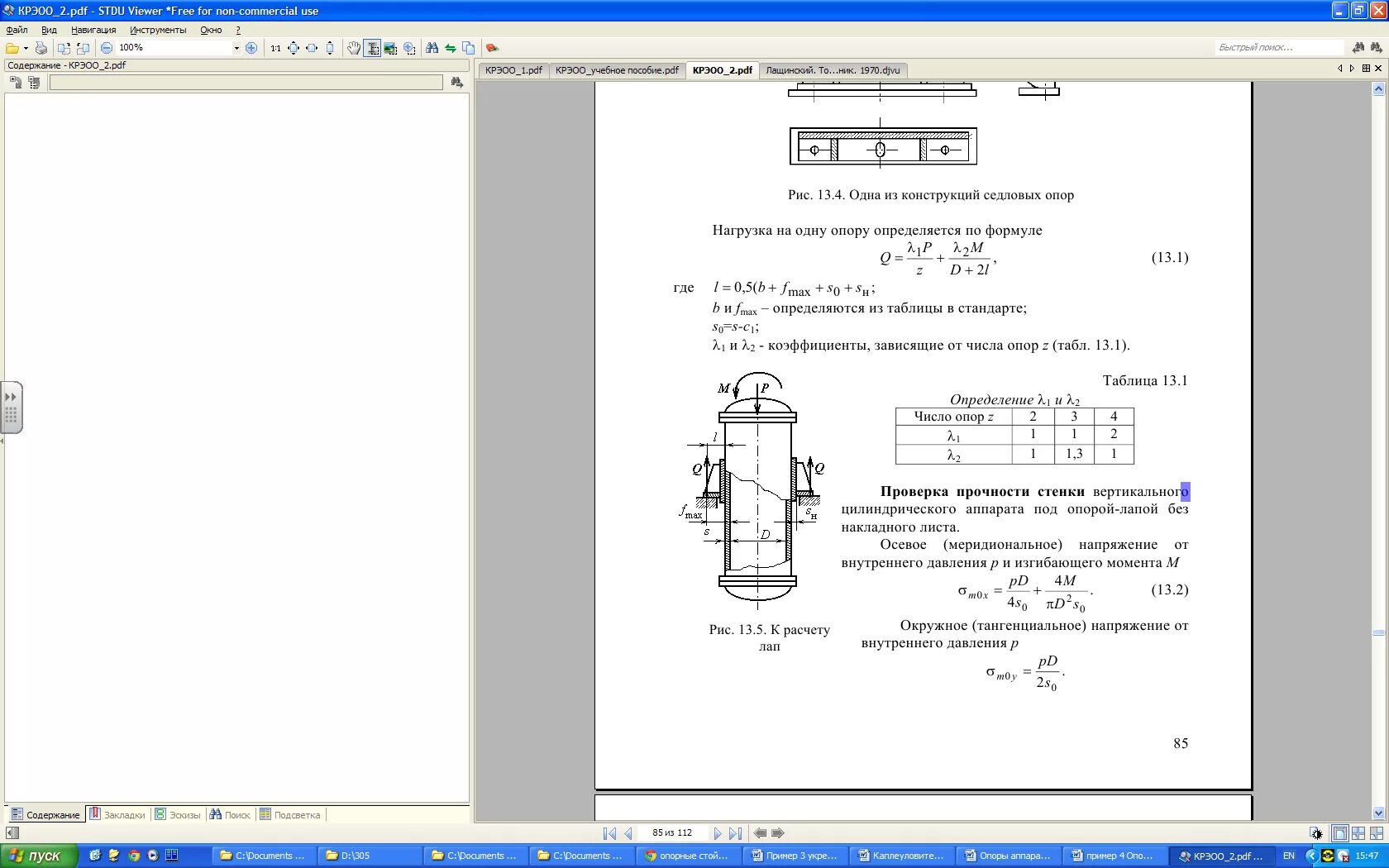Rotate page with second rotate icon
The image size is (1389, 868).
tap(83, 48)
